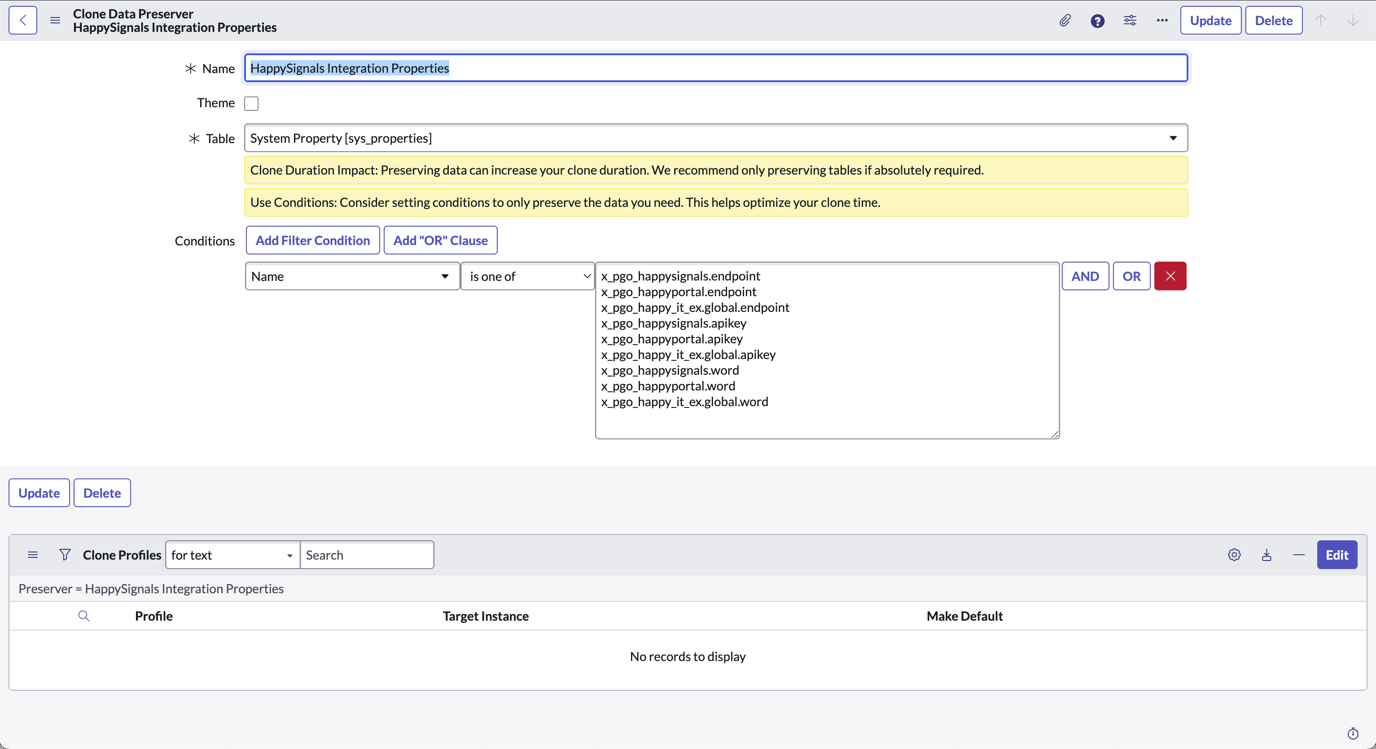Go back using the header arrow

23,20
